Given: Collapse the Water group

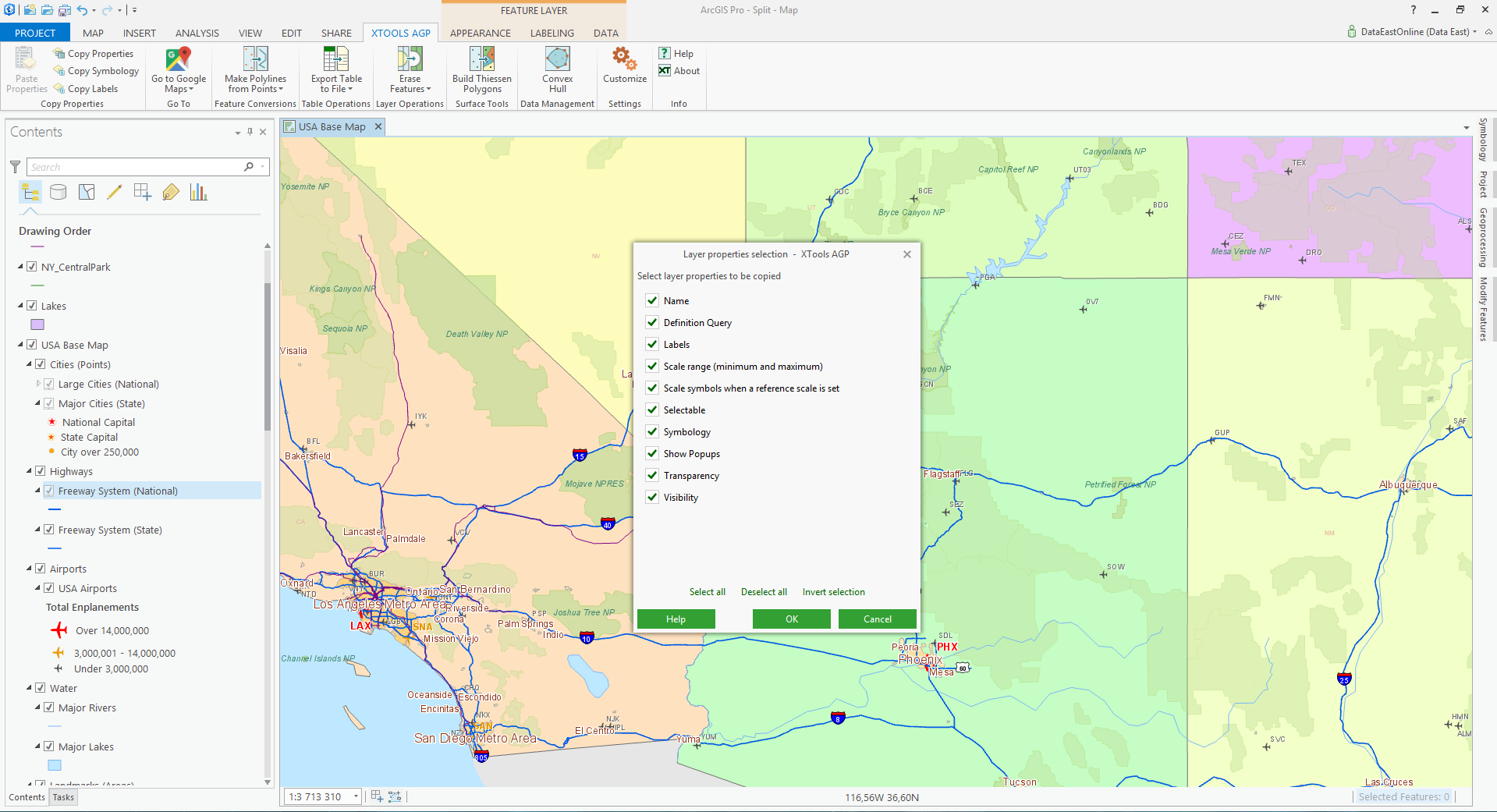Looking at the screenshot, I should pyautogui.click(x=30, y=688).
